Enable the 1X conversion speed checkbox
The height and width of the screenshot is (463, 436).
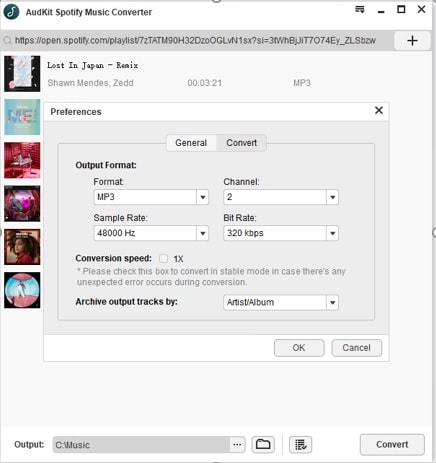click(163, 258)
